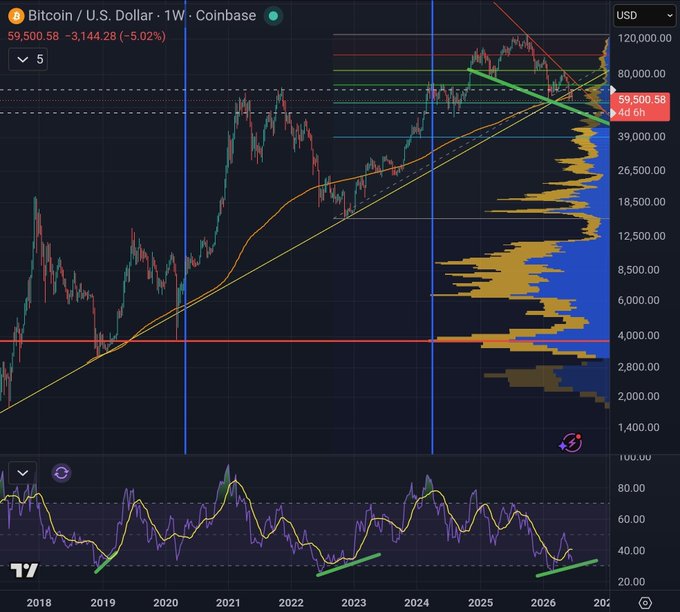680x612 pixels.
Task: Click the 4,000.00 price scale label
Action: coord(638,335)
